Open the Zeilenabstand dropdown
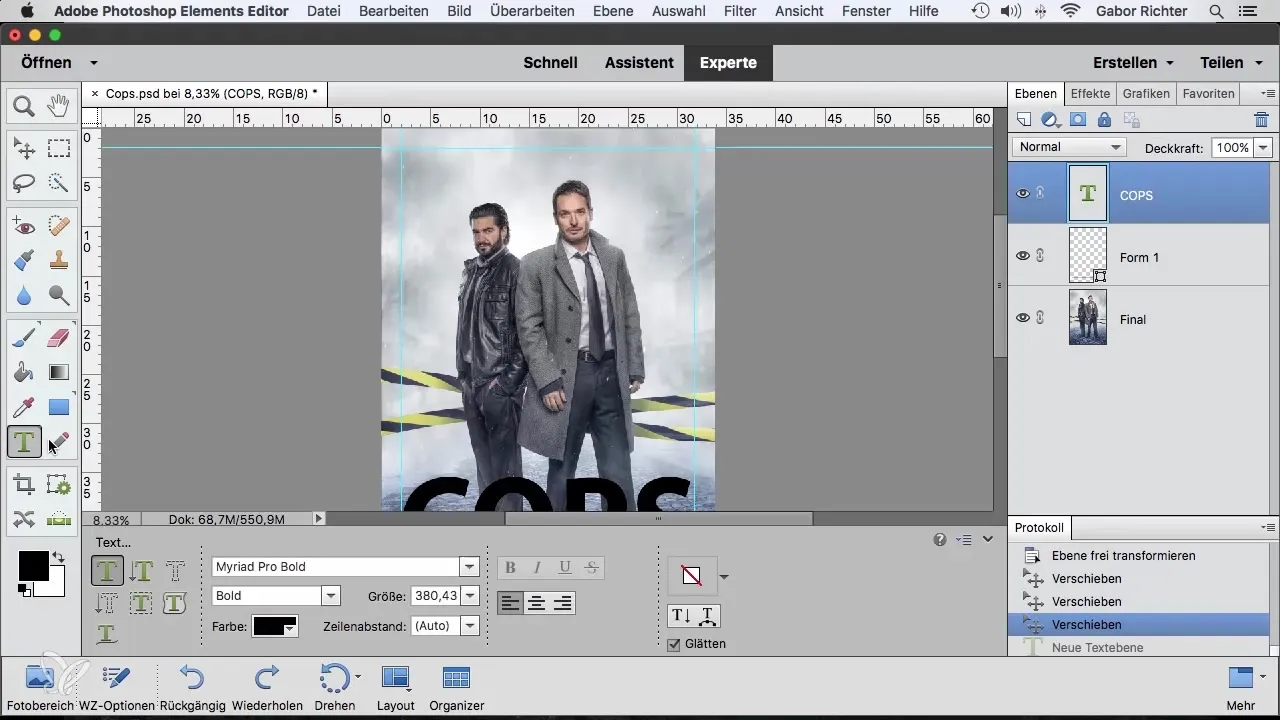The image size is (1280, 720). click(470, 625)
